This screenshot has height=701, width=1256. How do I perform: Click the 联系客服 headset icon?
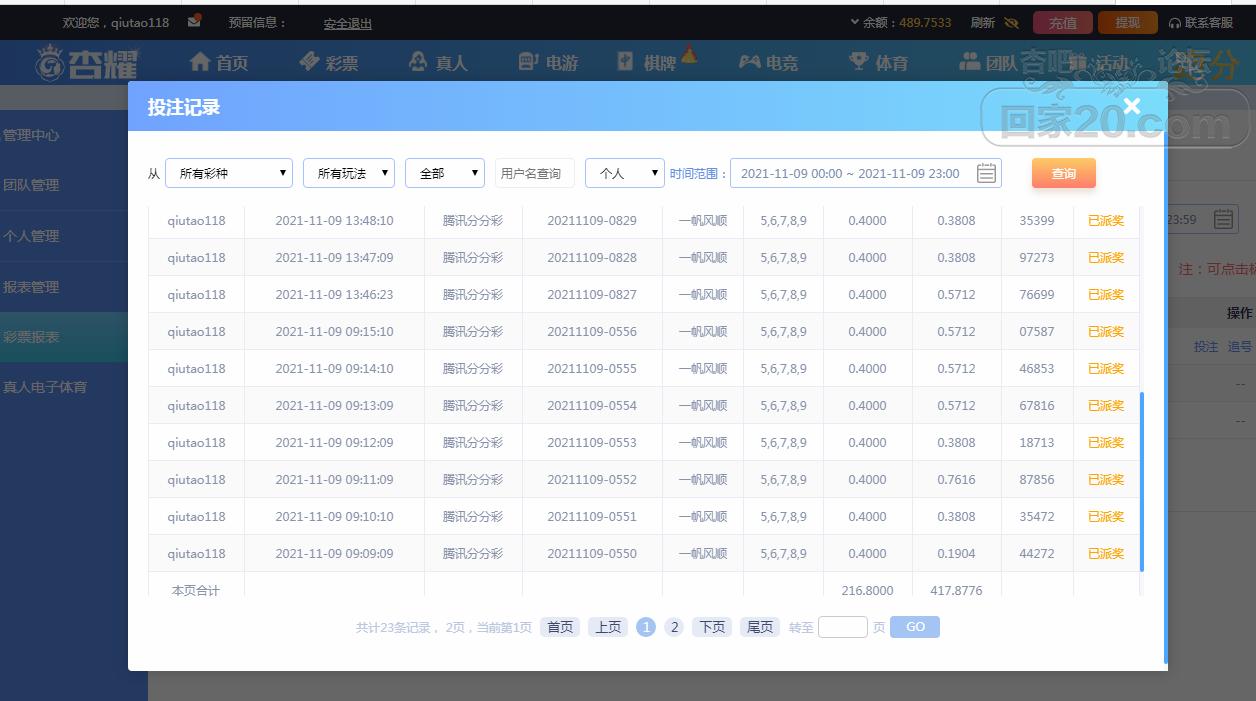[x=1174, y=23]
